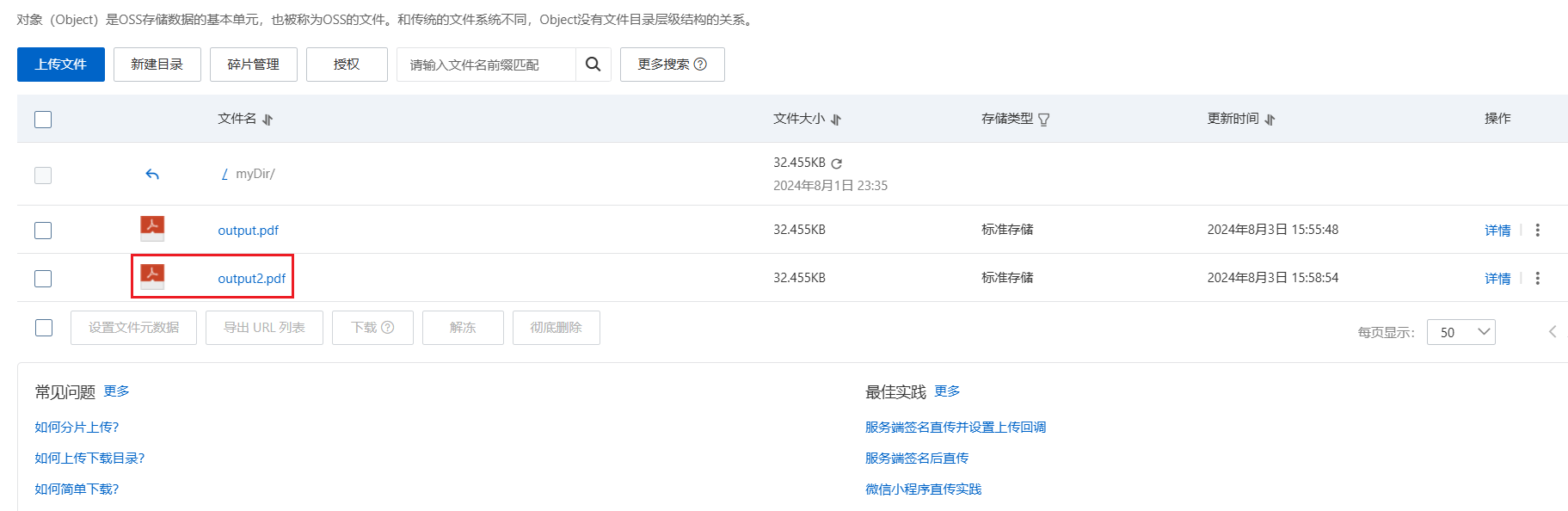Click the root slash path link
Viewport: 1568px width, 511px height.
(224, 174)
